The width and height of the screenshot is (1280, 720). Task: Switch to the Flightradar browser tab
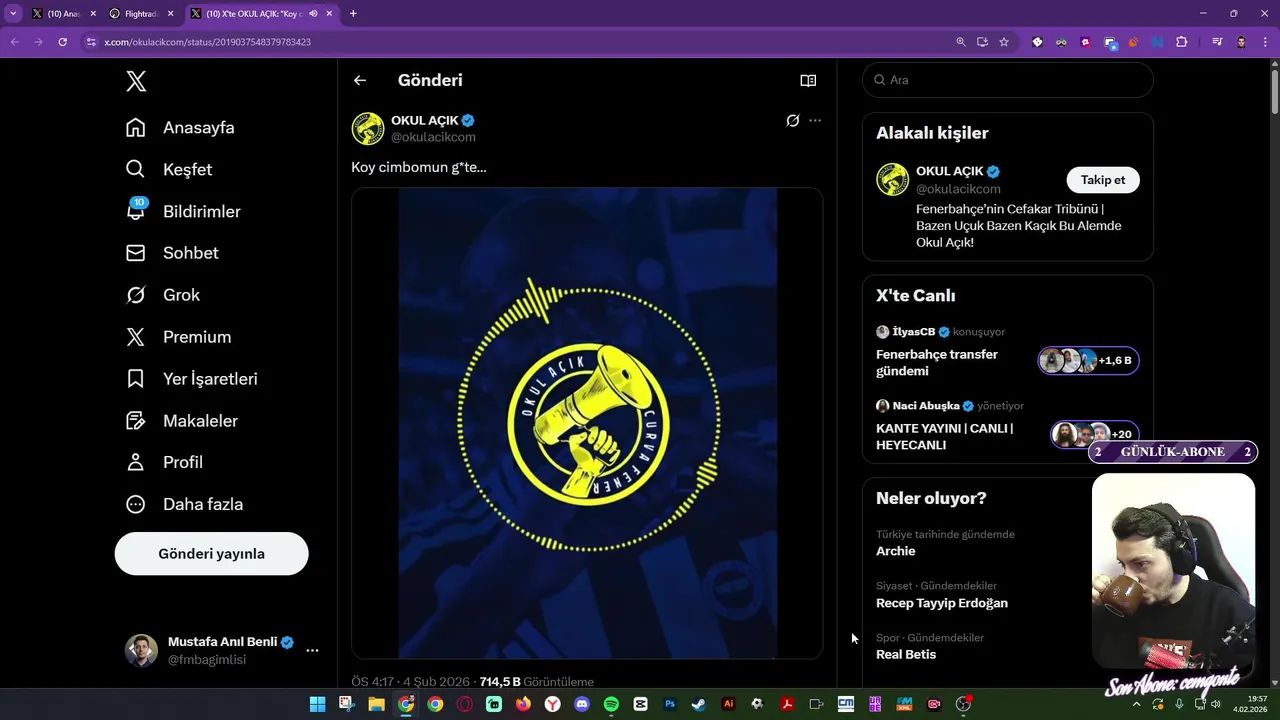coord(140,14)
